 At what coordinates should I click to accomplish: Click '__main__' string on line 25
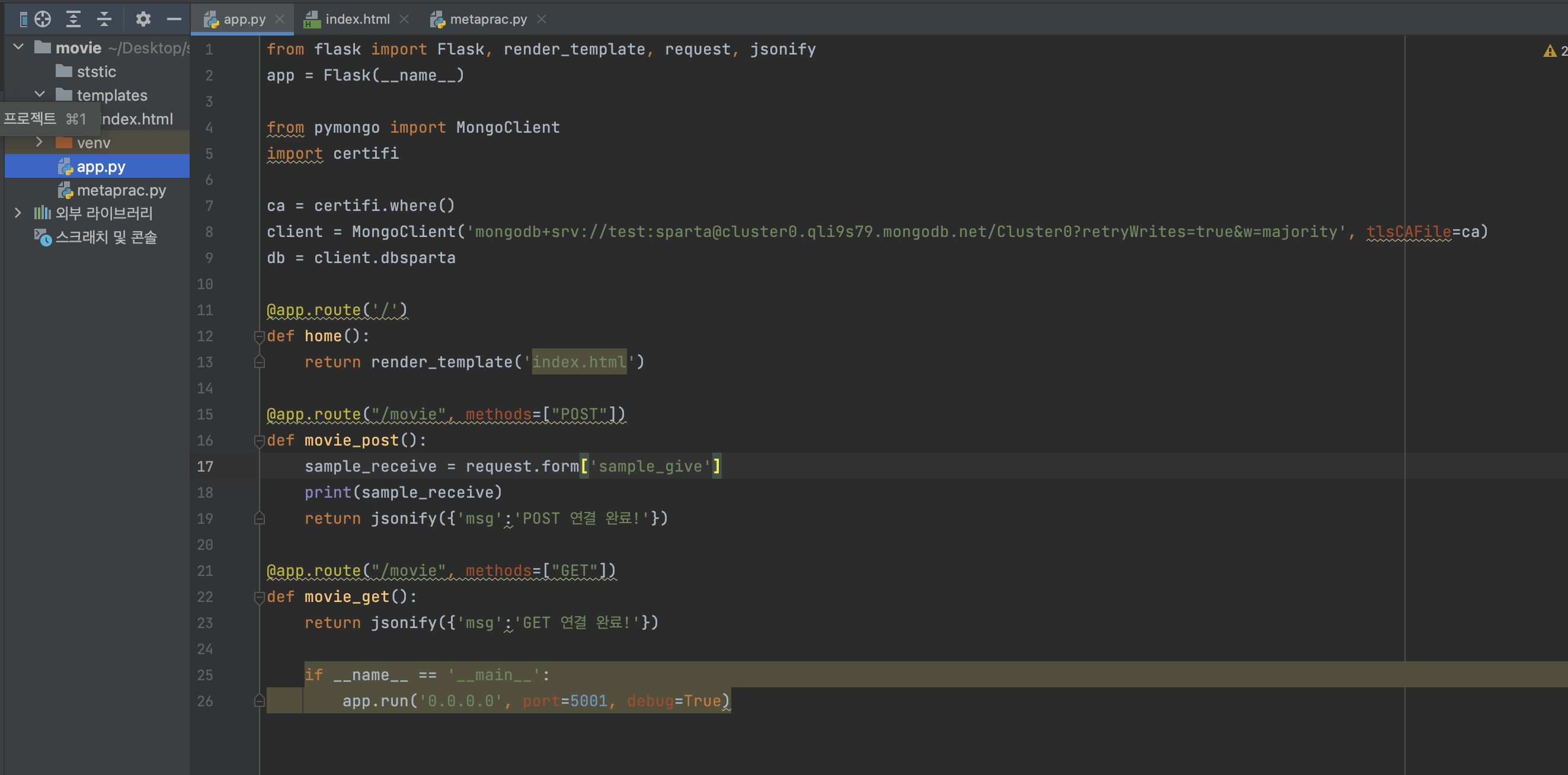[x=494, y=675]
